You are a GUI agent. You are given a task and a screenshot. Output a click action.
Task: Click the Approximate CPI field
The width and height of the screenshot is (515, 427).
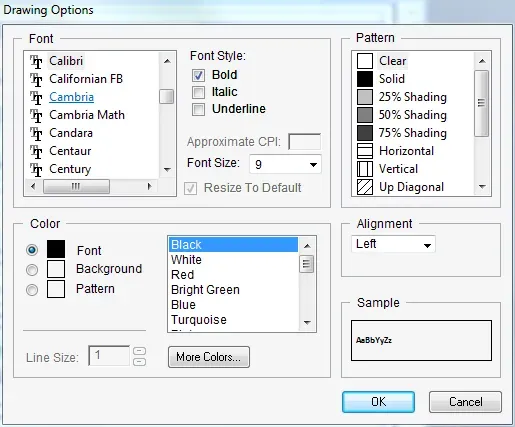[305, 142]
